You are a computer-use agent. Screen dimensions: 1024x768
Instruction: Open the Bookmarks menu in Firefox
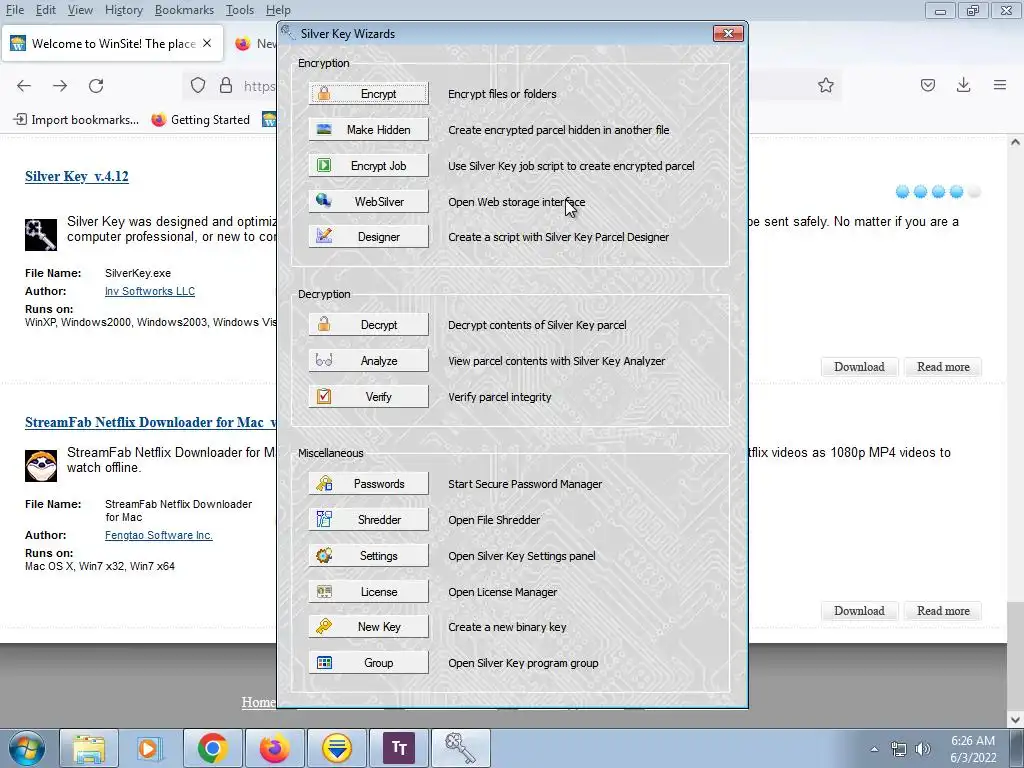click(184, 10)
